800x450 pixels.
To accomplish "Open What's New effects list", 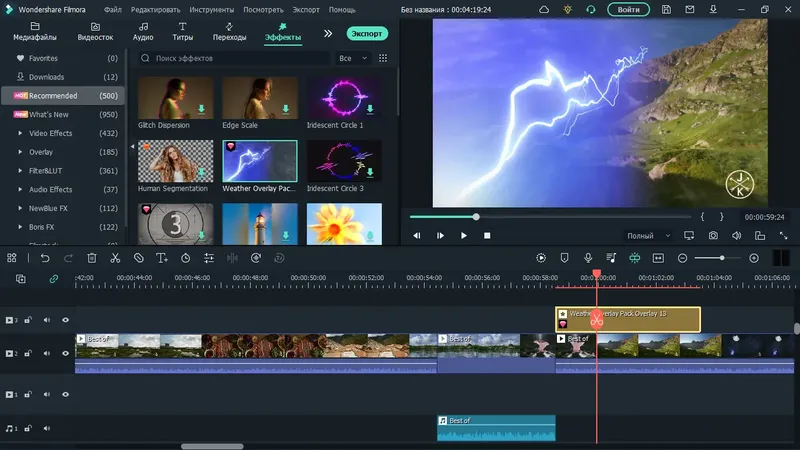I will point(62,114).
